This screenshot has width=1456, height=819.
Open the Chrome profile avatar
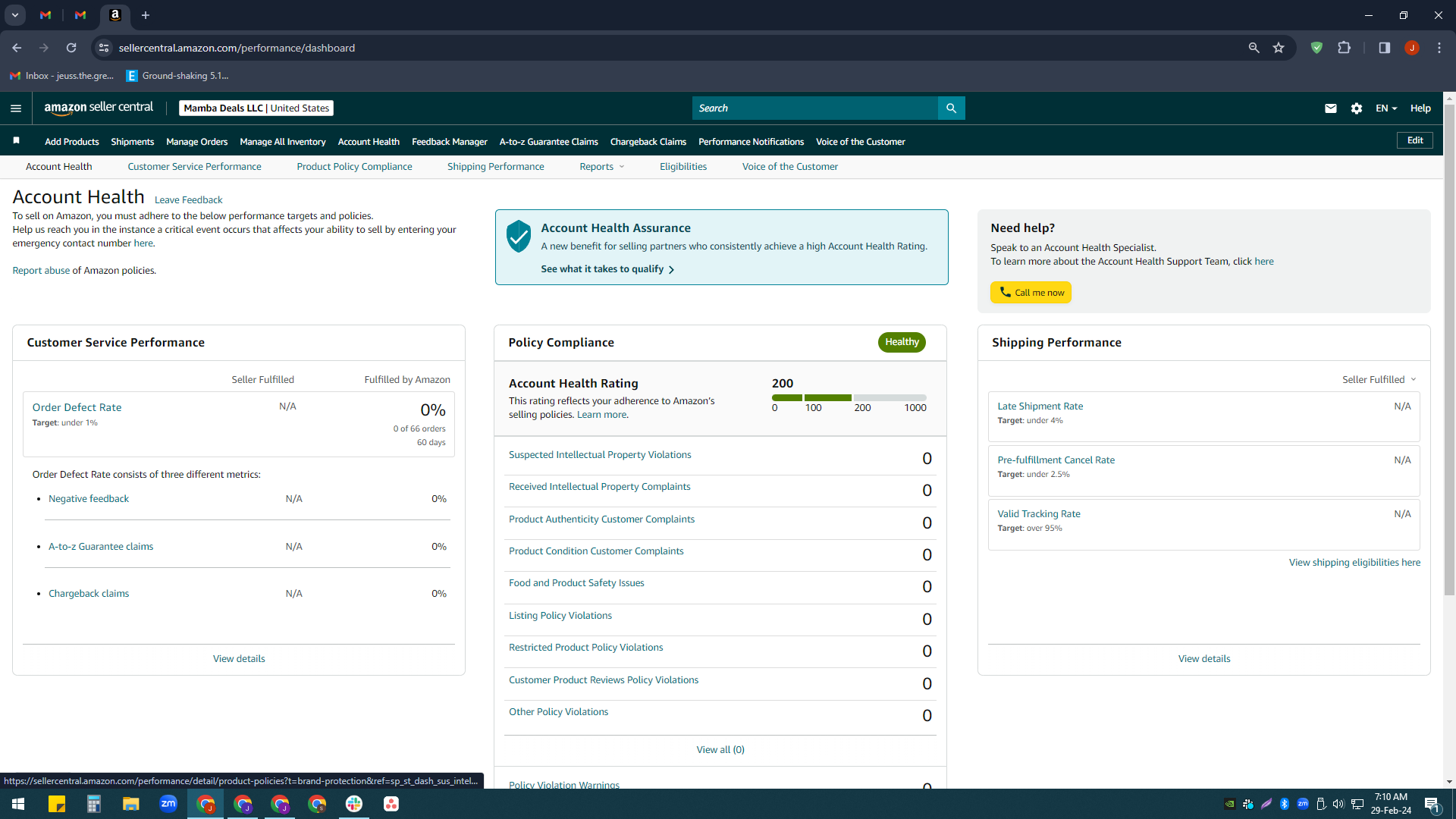point(1411,48)
